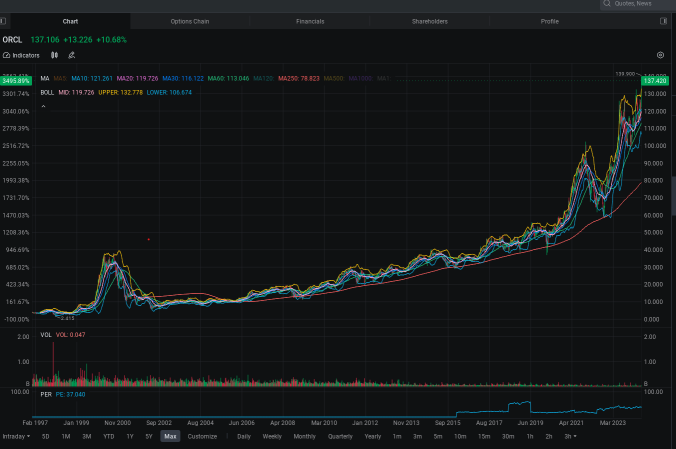Switch to the Chart tab
The width and height of the screenshot is (676, 449).
pyautogui.click(x=70, y=21)
